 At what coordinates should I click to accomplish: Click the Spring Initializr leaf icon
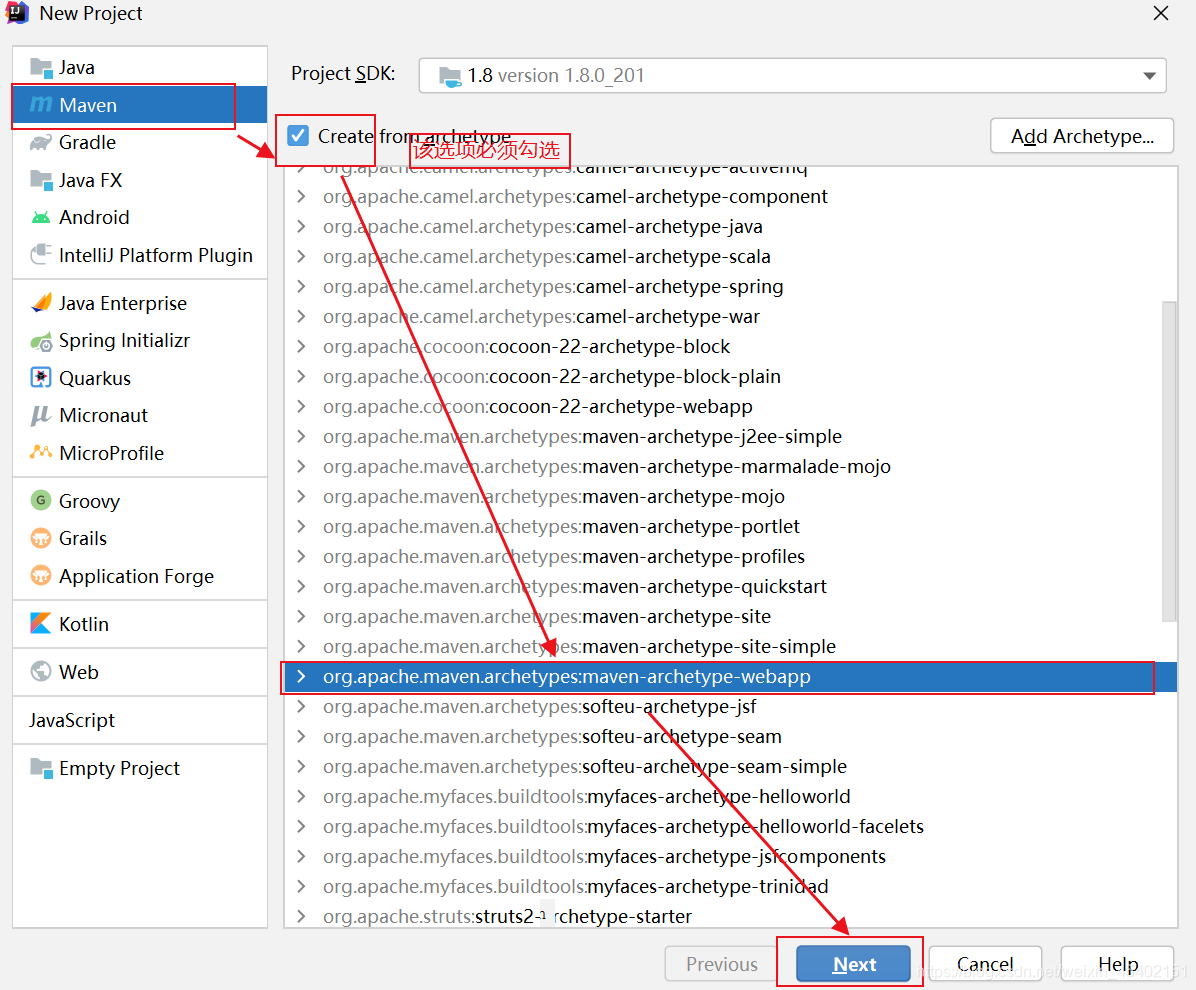coord(41,341)
